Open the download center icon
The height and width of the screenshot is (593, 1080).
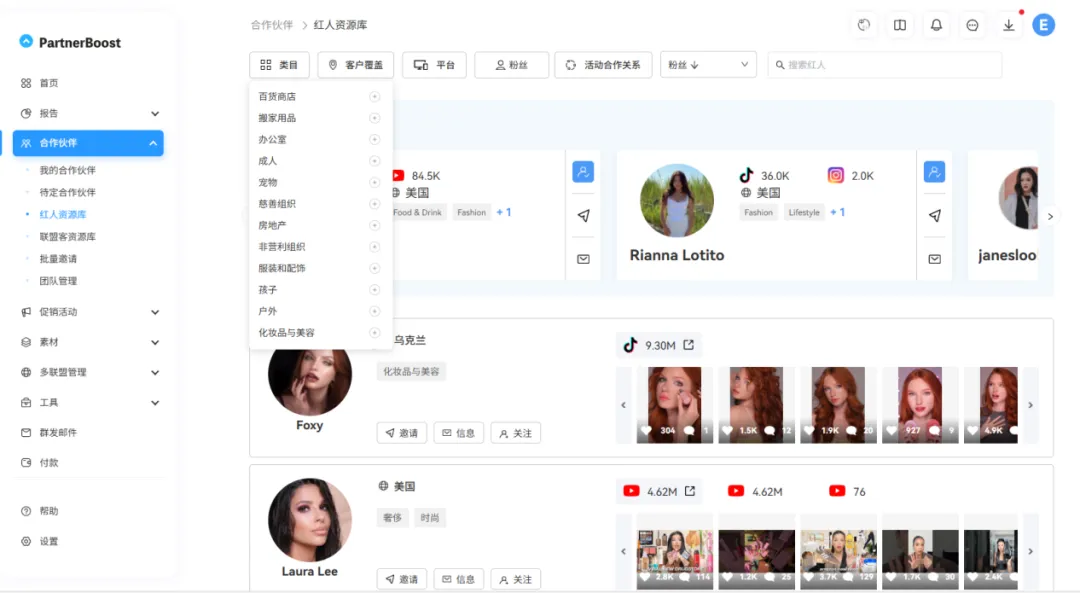point(1008,25)
